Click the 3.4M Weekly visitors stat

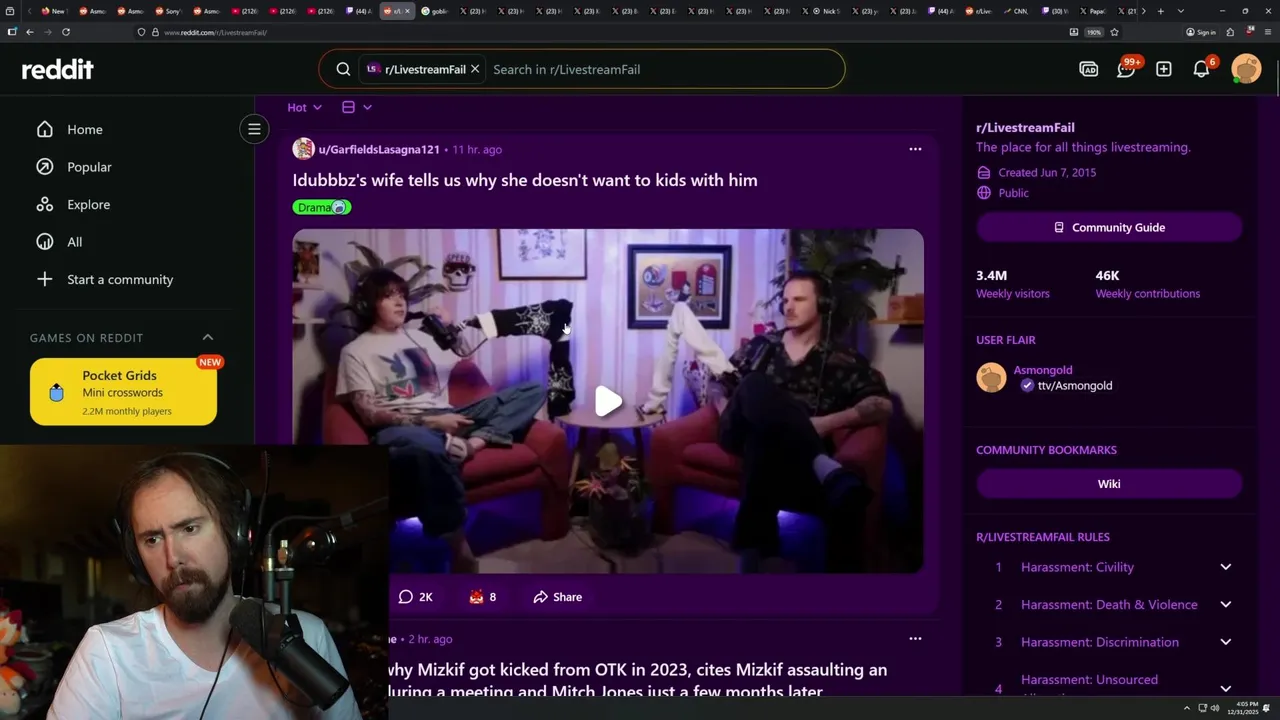pos(1013,284)
